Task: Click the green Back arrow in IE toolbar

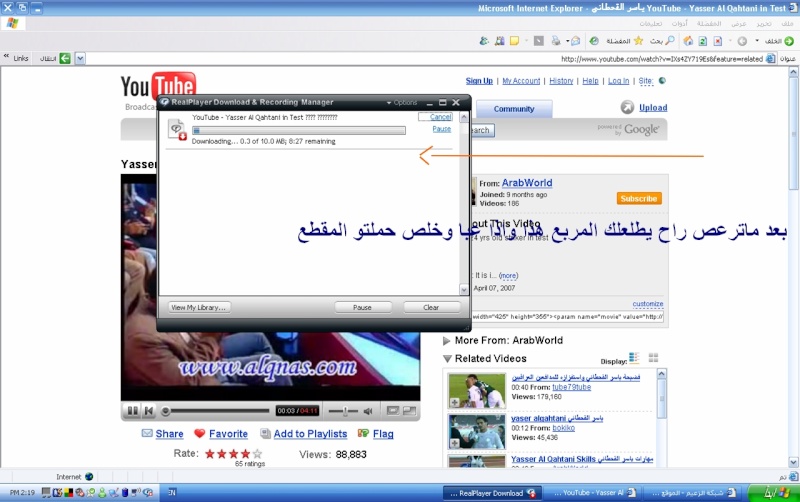Action: point(789,41)
